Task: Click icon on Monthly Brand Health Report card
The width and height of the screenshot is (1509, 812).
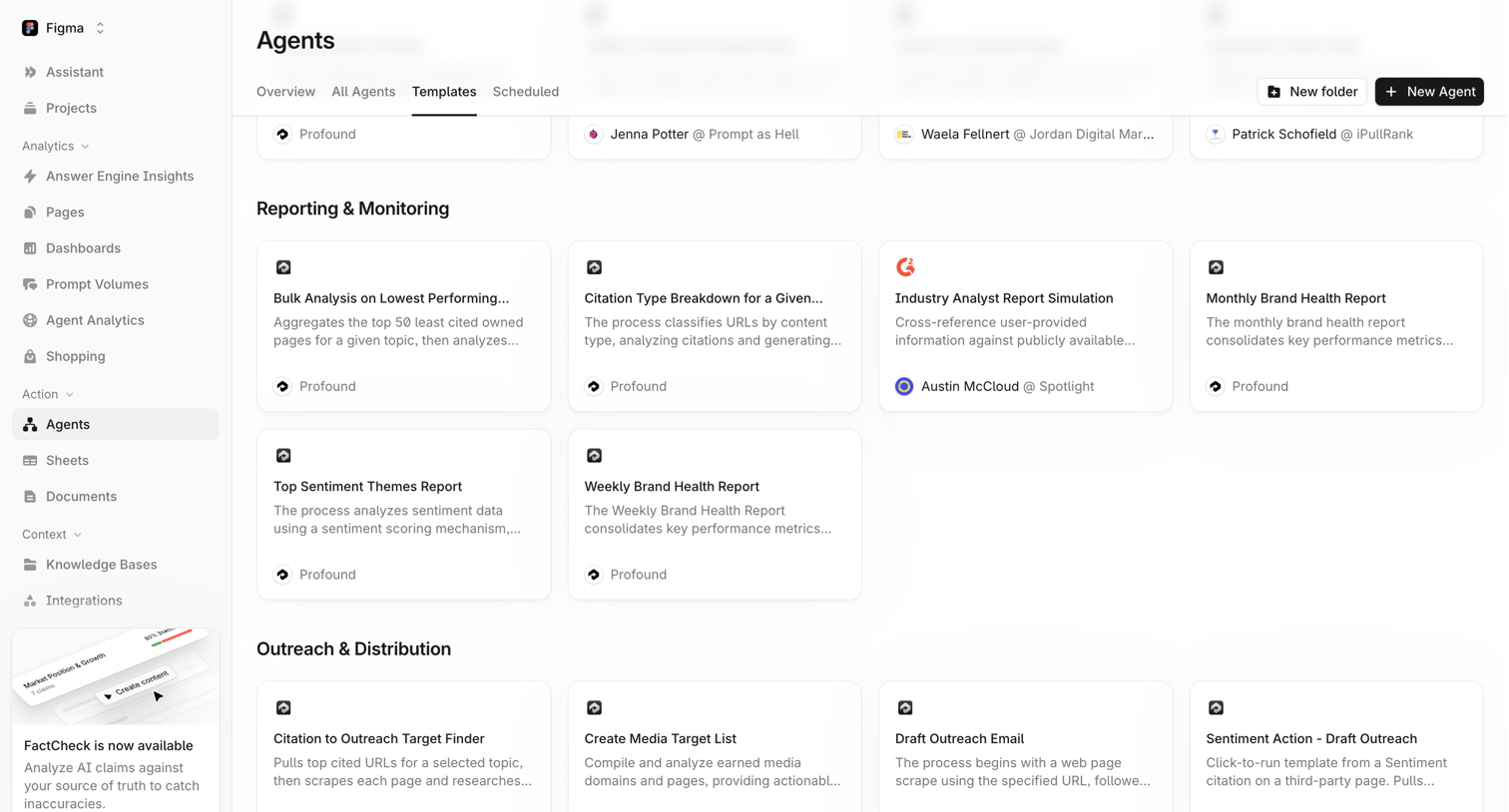Action: [x=1216, y=267]
